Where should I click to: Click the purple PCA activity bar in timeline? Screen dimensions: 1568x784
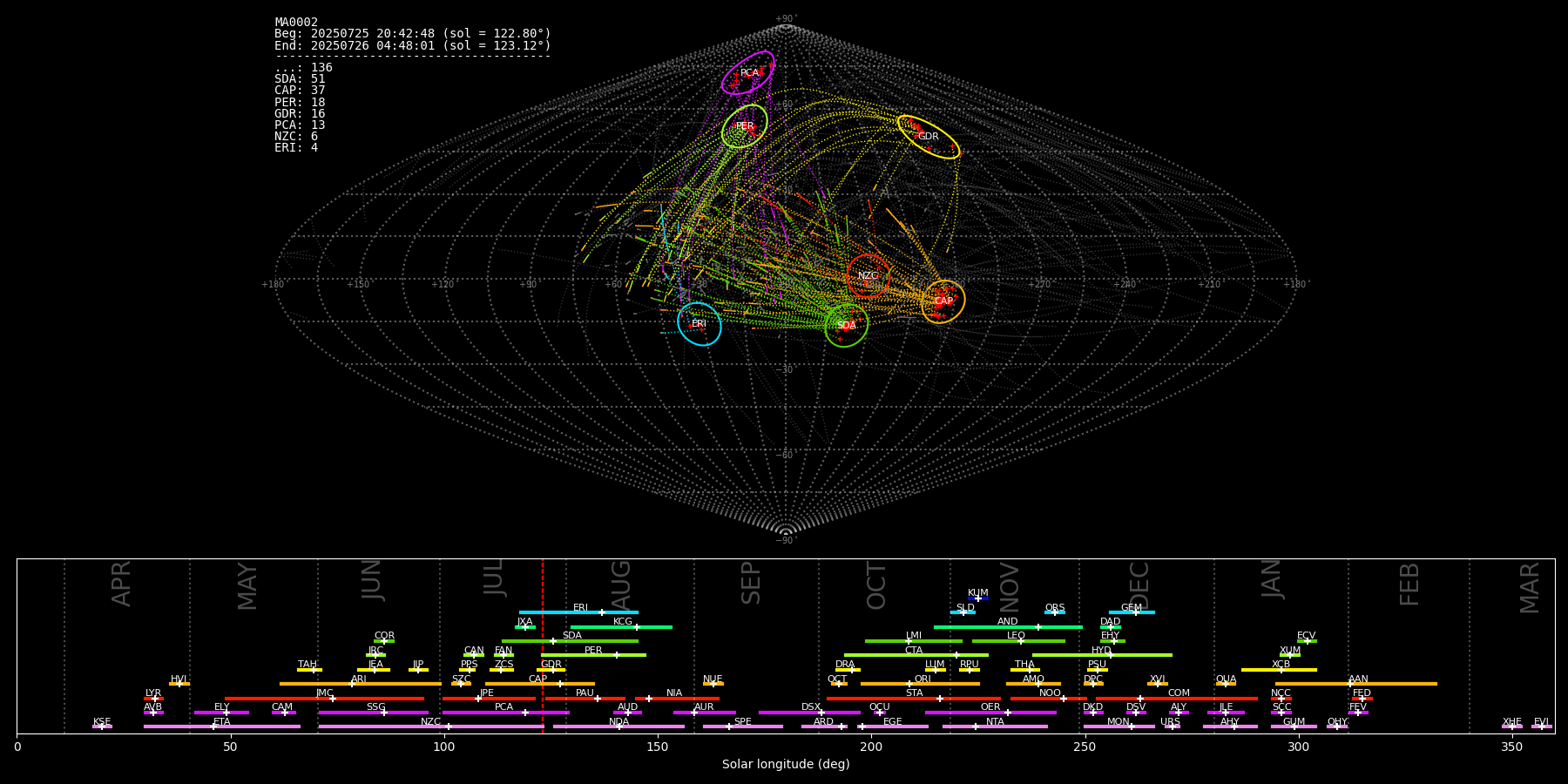pos(505,713)
